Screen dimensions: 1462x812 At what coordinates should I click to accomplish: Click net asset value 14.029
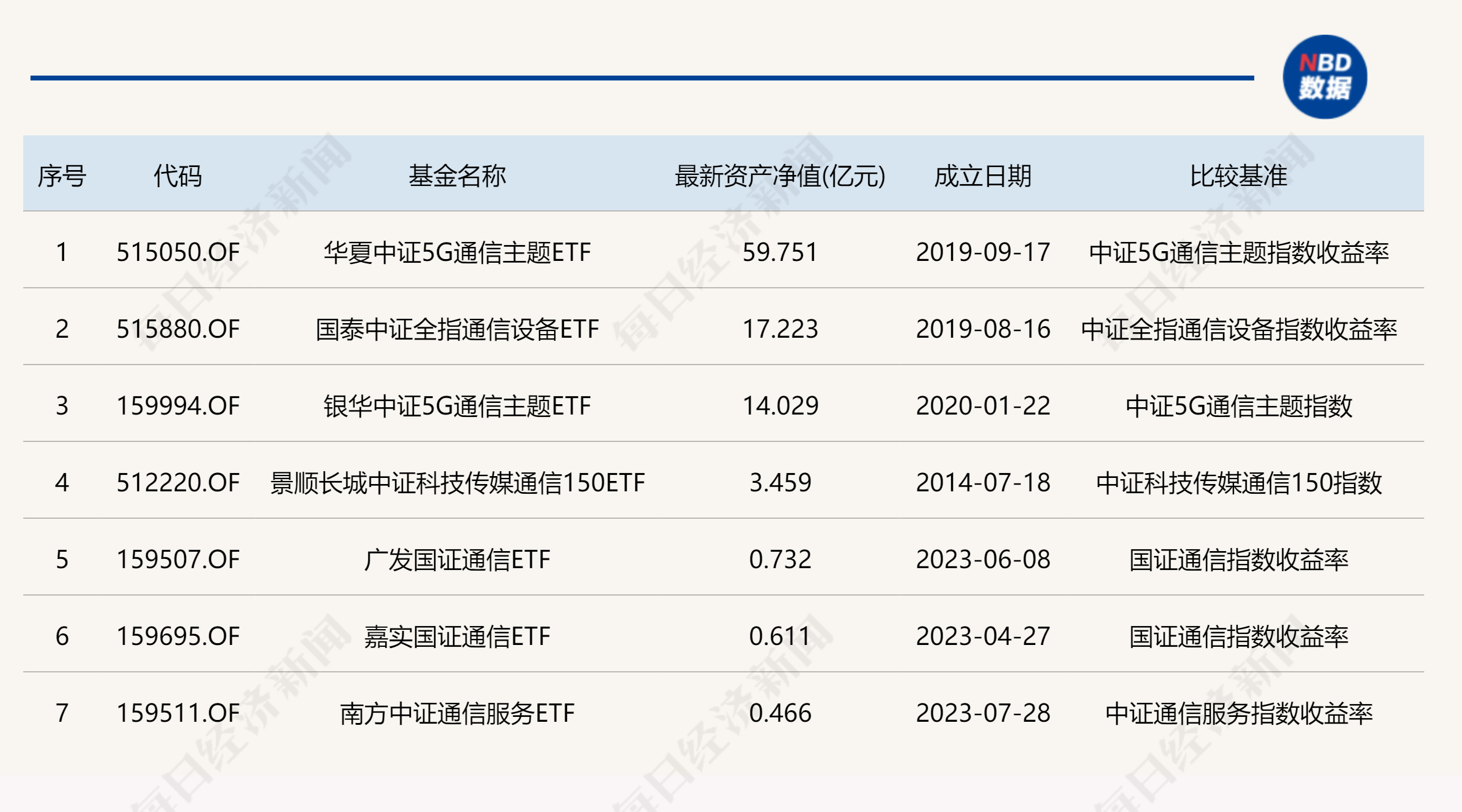click(x=780, y=406)
